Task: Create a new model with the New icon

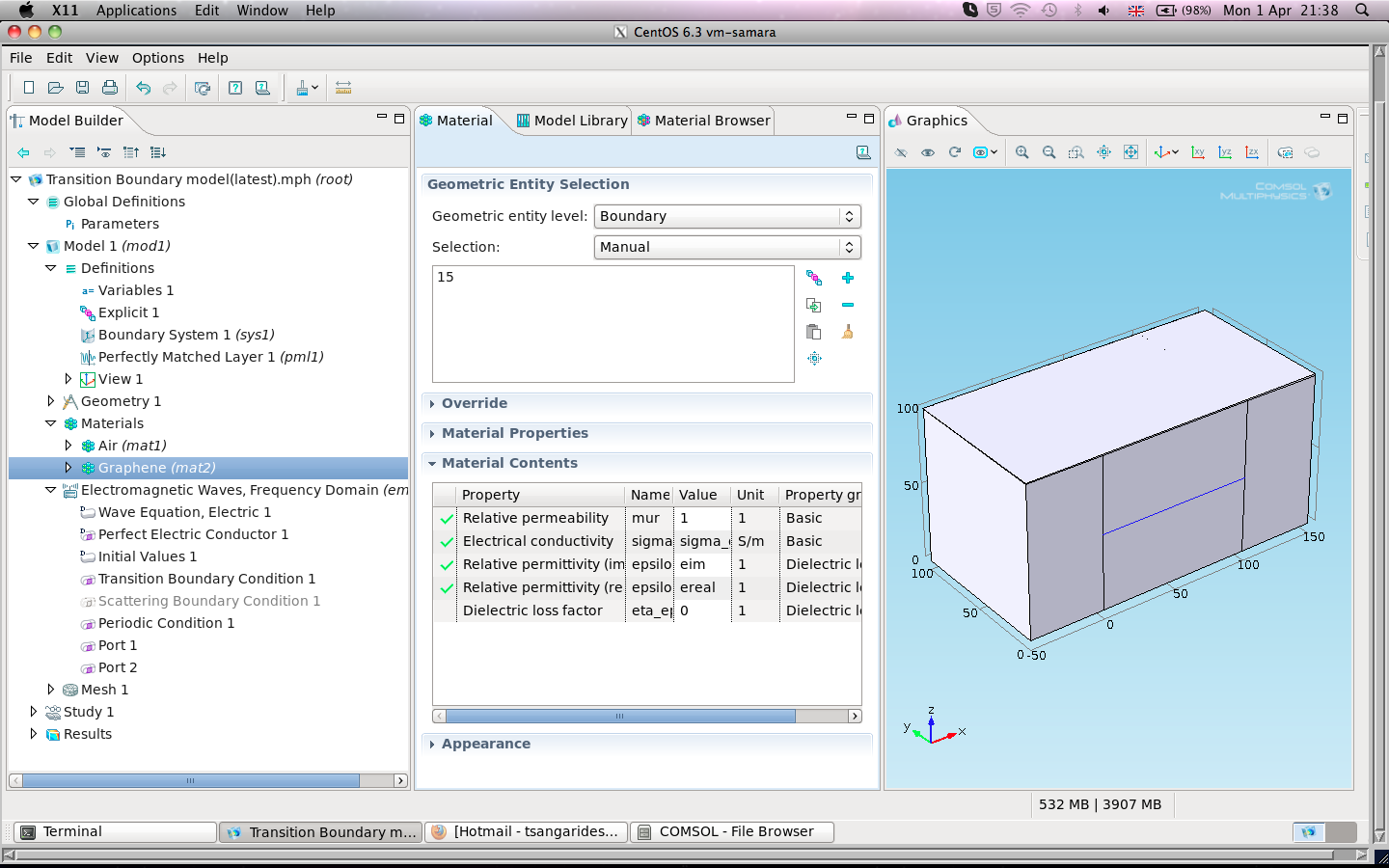Action: tap(29, 88)
